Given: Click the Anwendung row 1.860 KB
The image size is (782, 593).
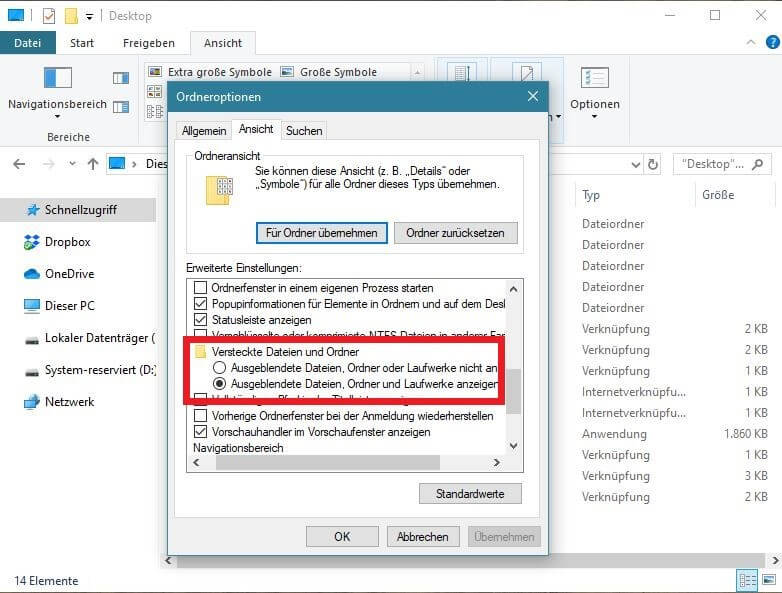Looking at the screenshot, I should click(x=673, y=434).
